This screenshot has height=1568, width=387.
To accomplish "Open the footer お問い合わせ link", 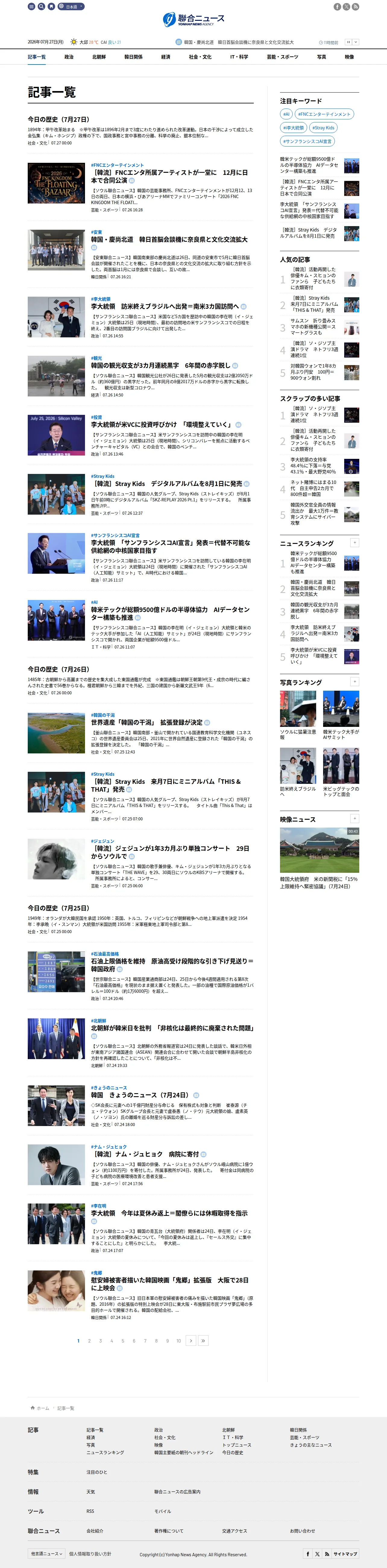I will [302, 1531].
